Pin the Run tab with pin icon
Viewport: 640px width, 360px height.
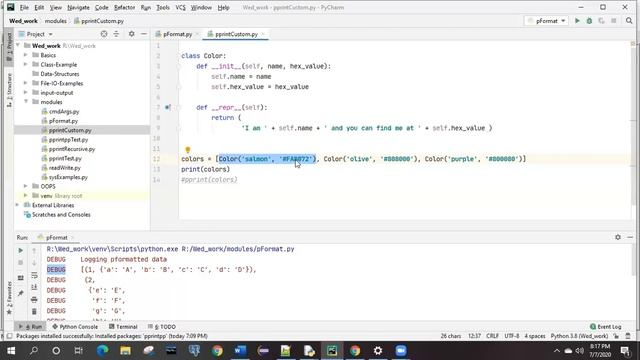[x=20, y=293]
